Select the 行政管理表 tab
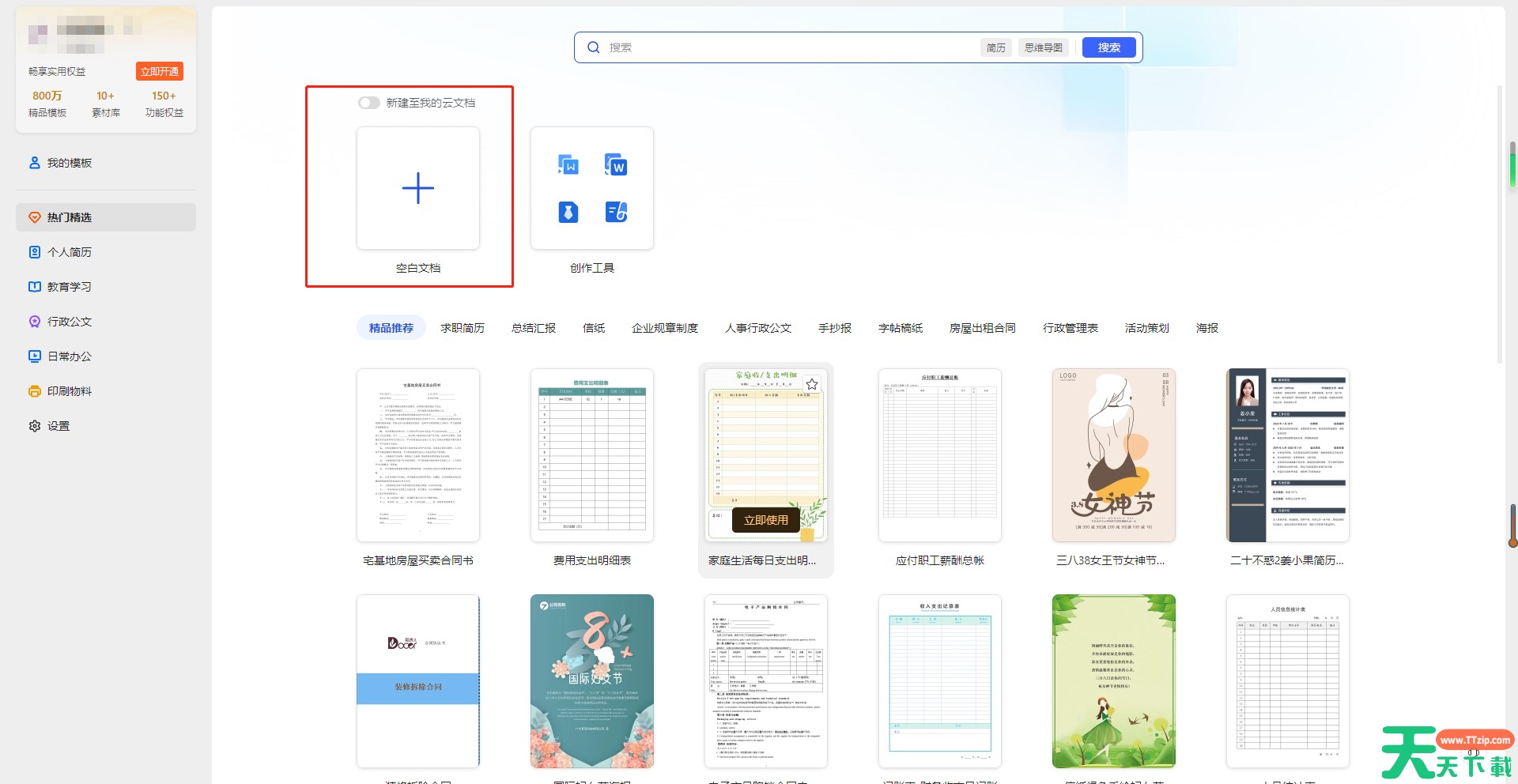This screenshot has width=1518, height=784. (x=1071, y=328)
